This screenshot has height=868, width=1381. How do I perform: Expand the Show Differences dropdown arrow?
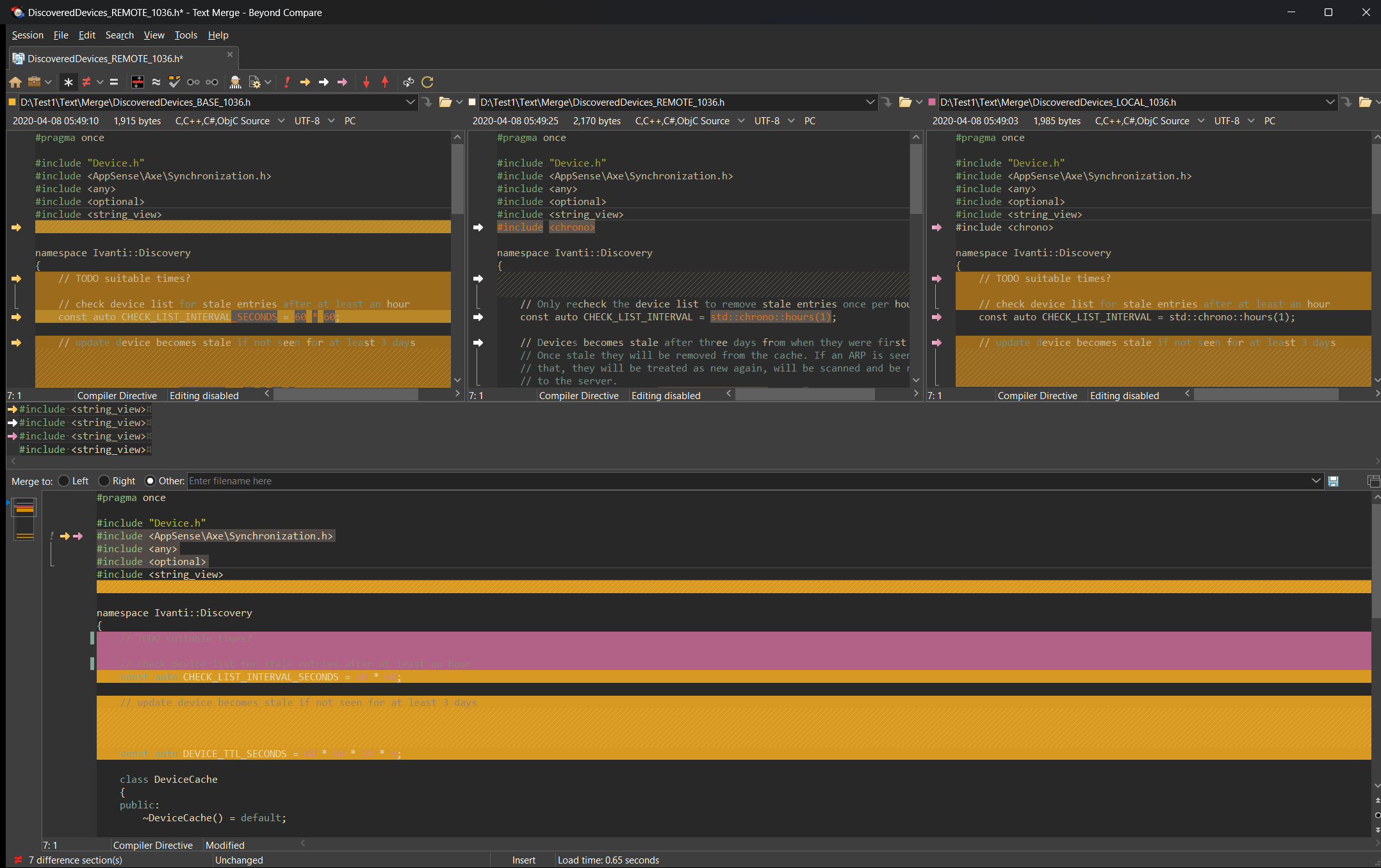[100, 82]
